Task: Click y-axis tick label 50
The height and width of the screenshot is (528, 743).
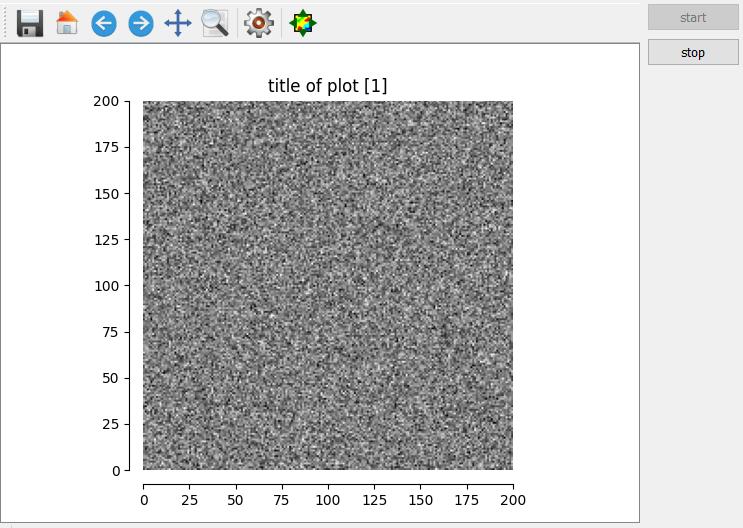Action: (x=110, y=378)
